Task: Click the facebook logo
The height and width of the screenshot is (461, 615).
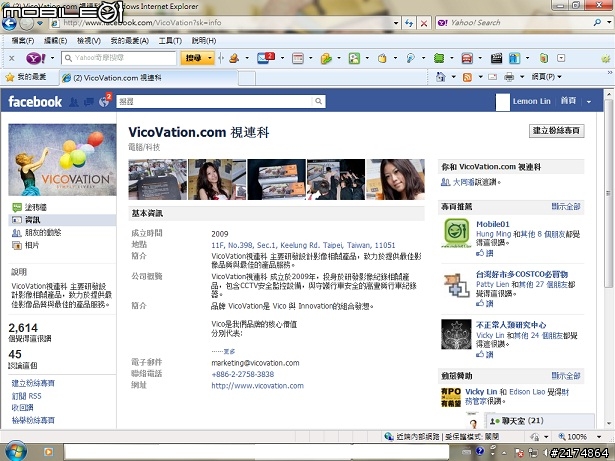Action: tap(35, 102)
